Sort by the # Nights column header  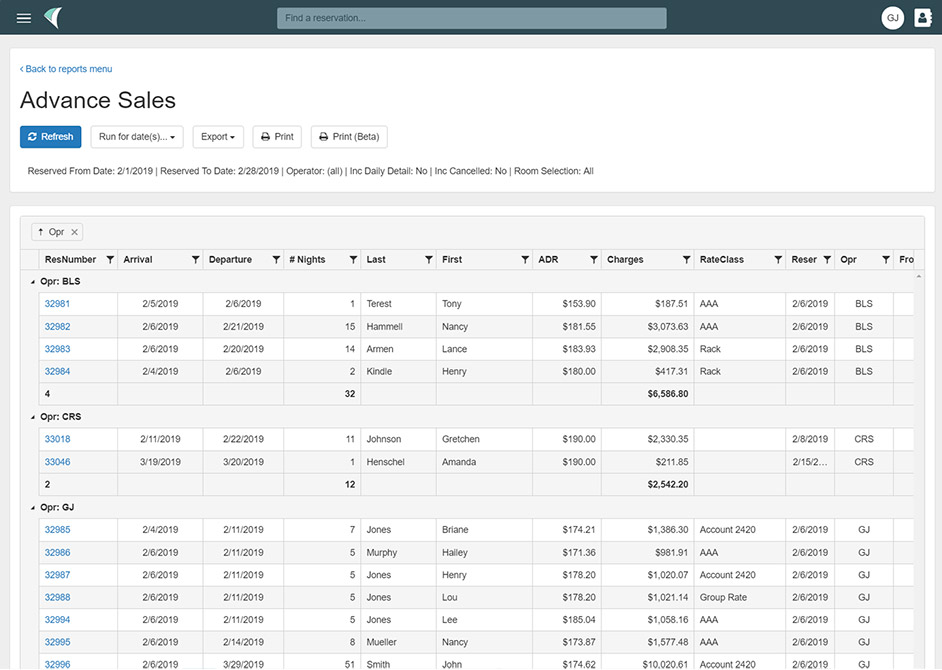pyautogui.click(x=307, y=260)
